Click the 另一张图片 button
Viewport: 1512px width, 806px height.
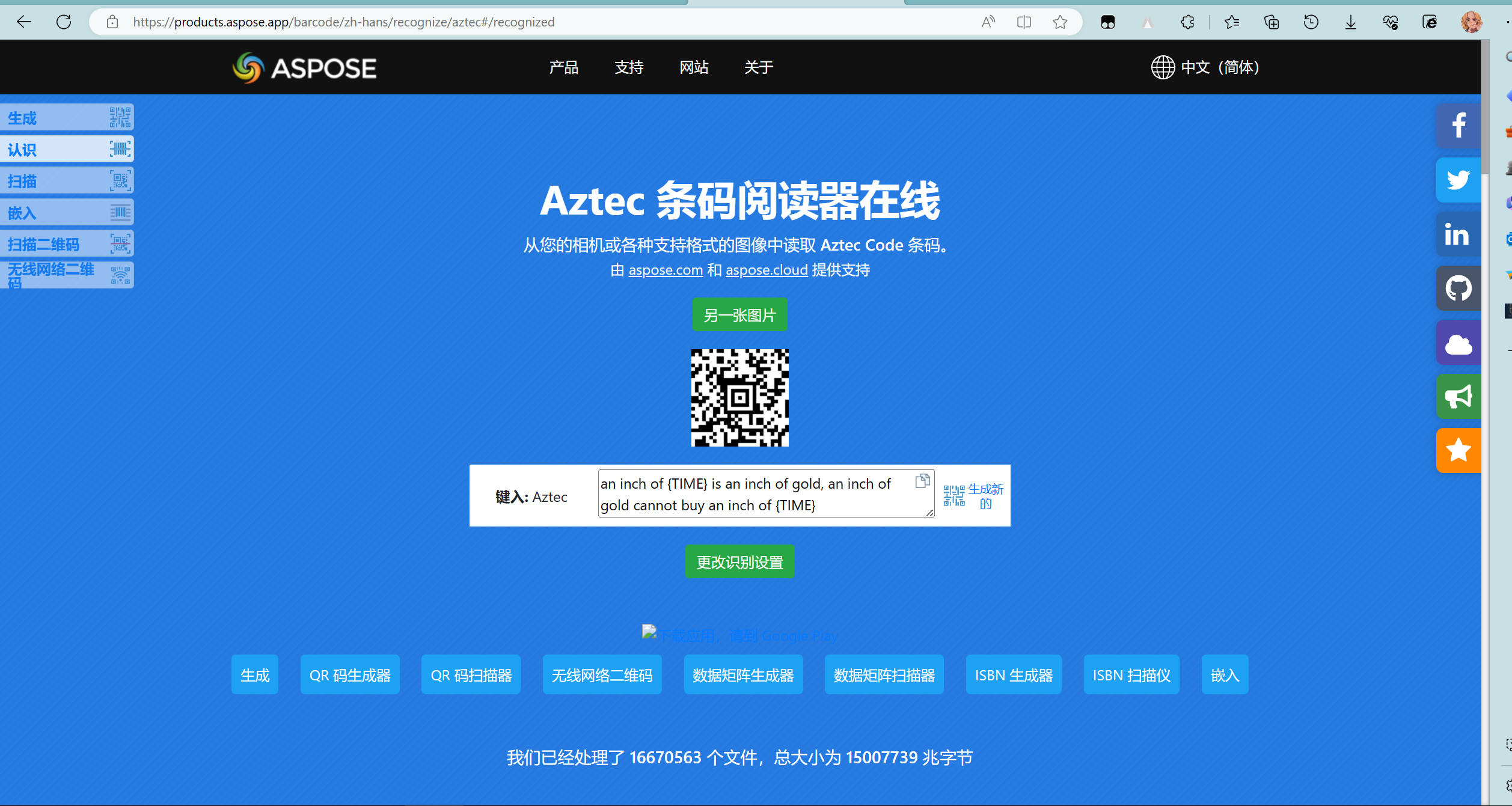tap(739, 315)
